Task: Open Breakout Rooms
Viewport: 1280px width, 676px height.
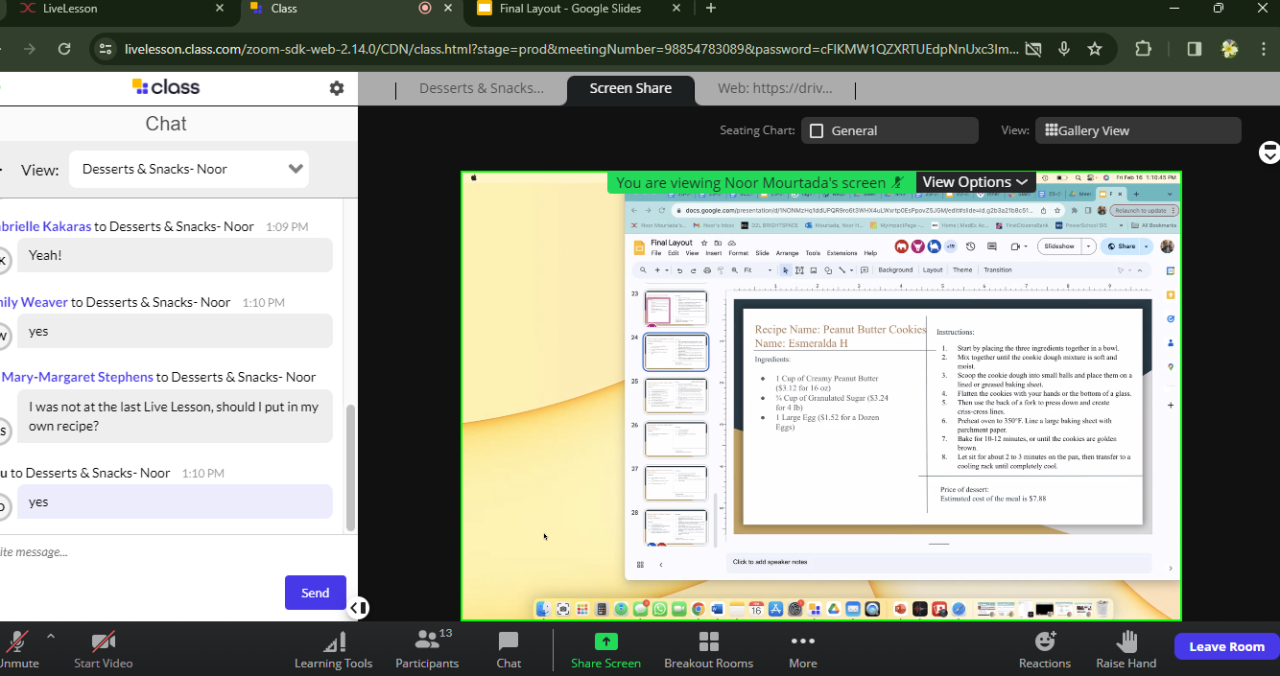Action: pyautogui.click(x=708, y=649)
